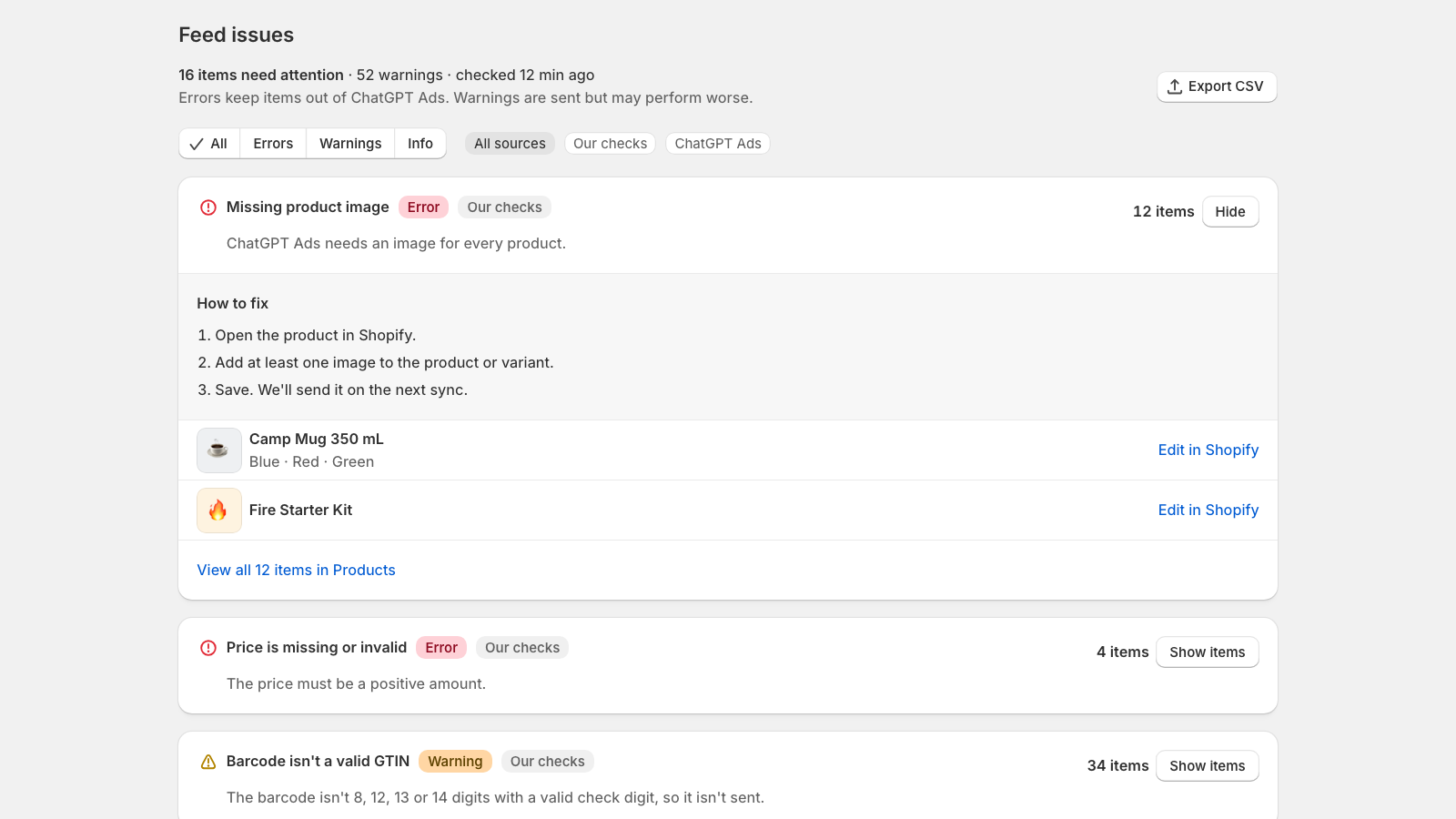Filter issues by Warnings

[x=350, y=144]
